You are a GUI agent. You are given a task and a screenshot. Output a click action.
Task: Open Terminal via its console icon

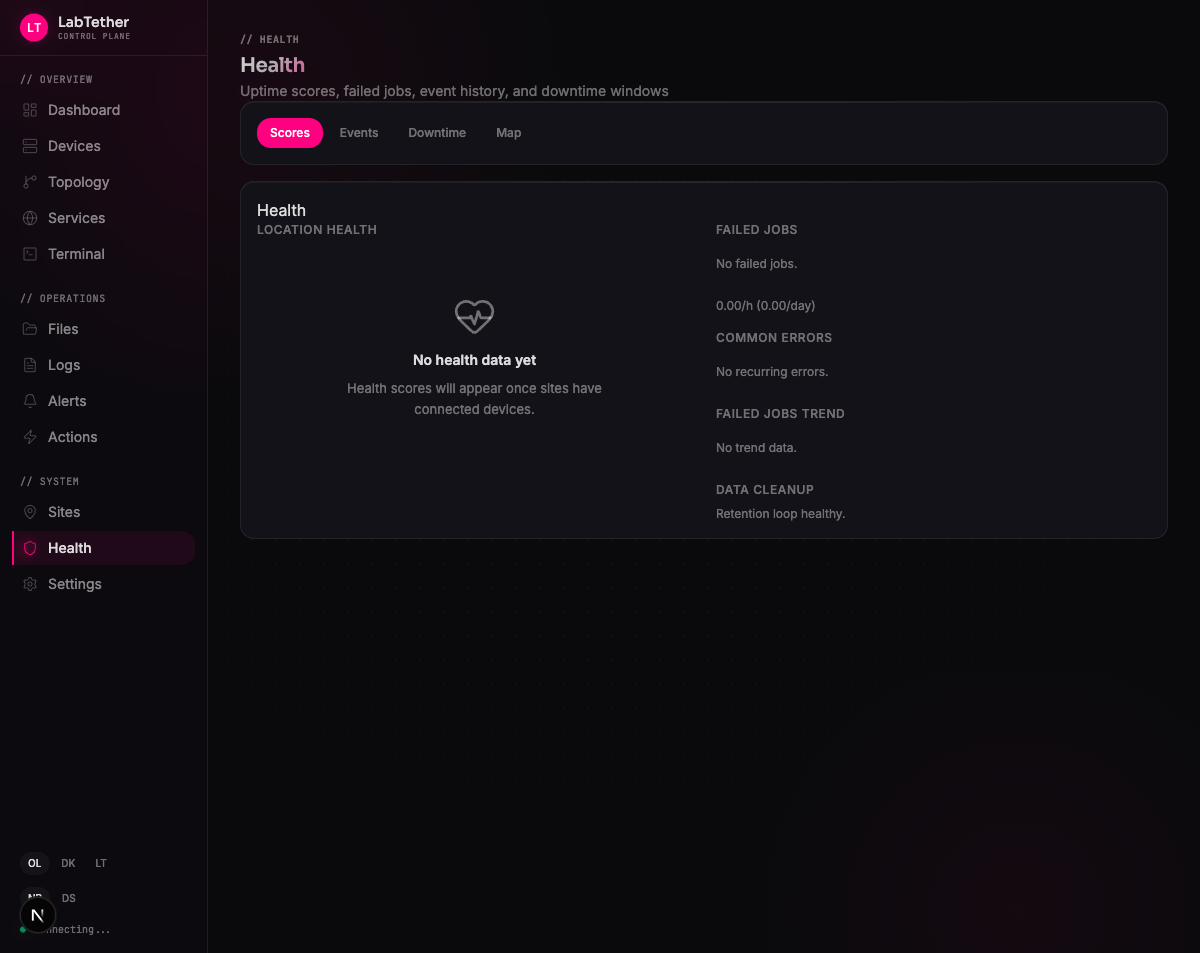pyautogui.click(x=30, y=254)
